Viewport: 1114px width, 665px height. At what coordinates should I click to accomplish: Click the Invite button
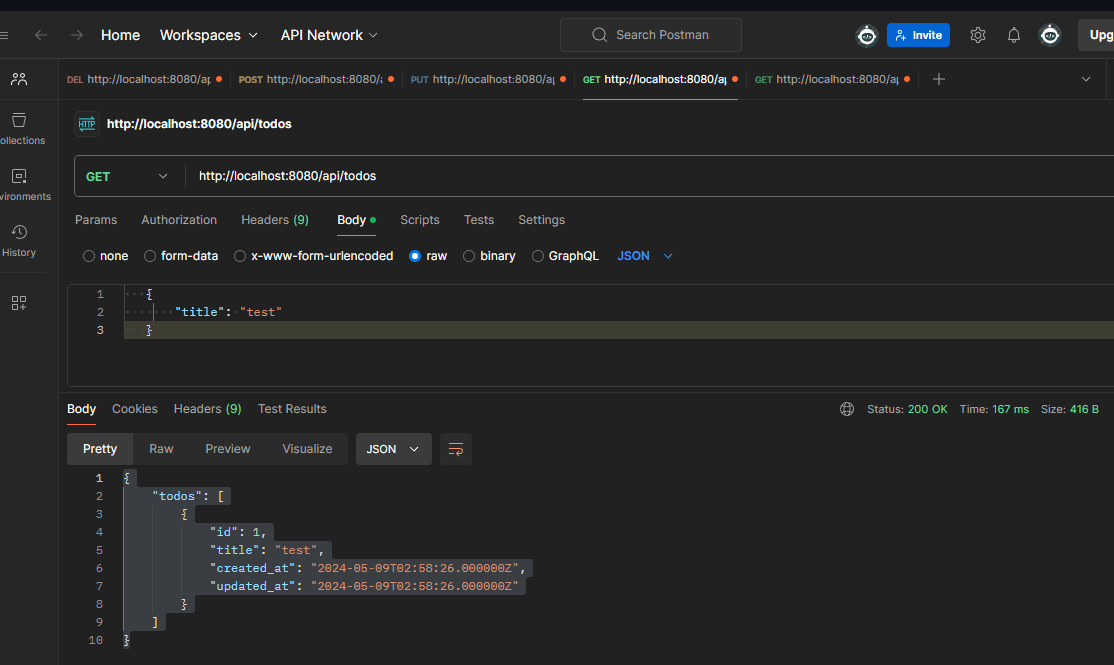pyautogui.click(x=918, y=35)
